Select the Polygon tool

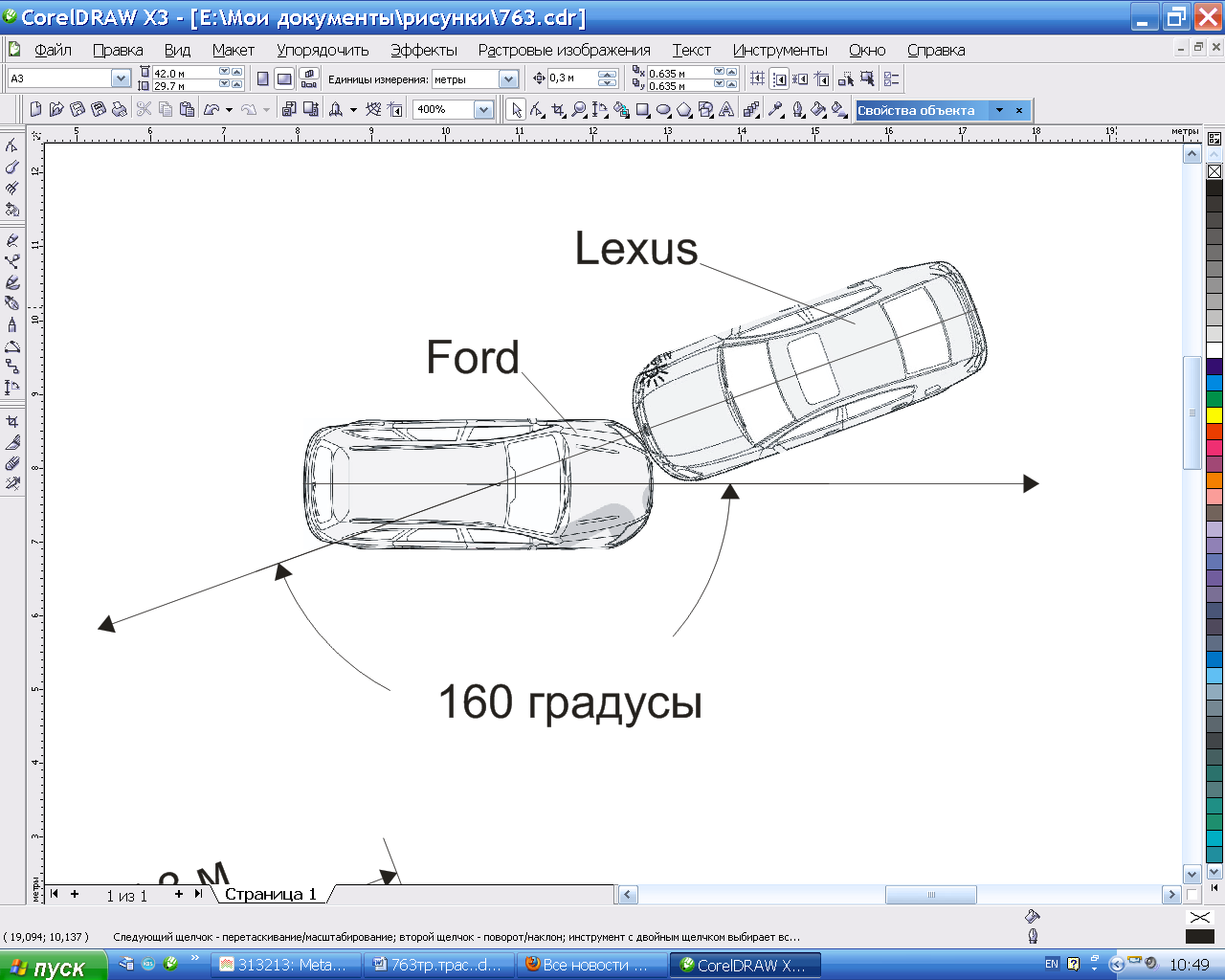(684, 110)
